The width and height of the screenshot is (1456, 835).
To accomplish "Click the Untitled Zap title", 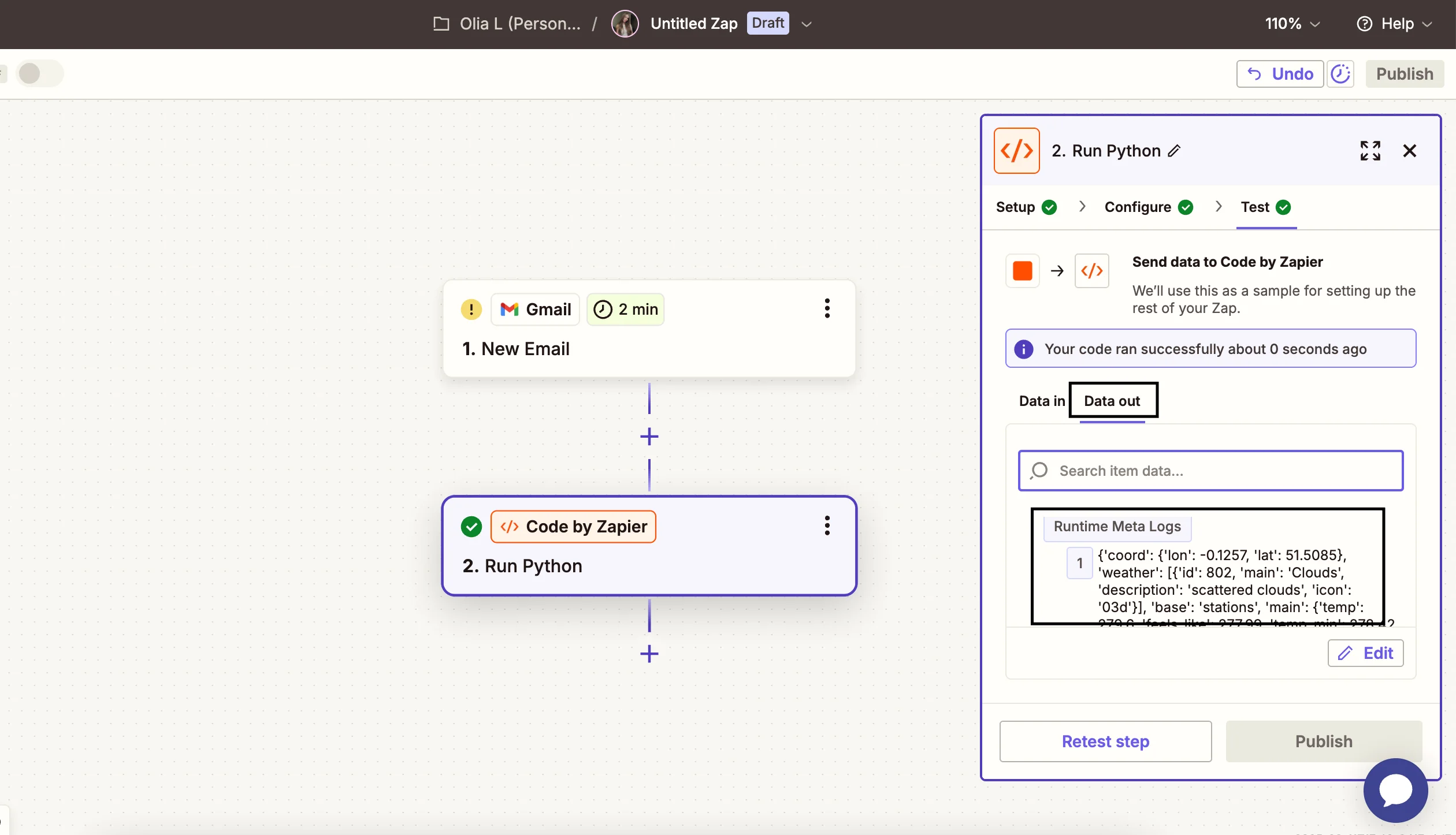I will pos(694,24).
